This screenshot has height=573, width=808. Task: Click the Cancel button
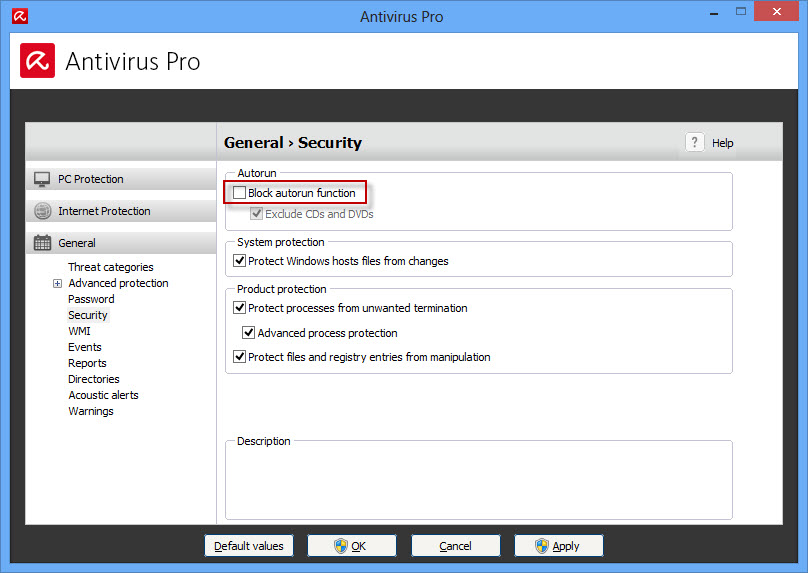[456, 546]
